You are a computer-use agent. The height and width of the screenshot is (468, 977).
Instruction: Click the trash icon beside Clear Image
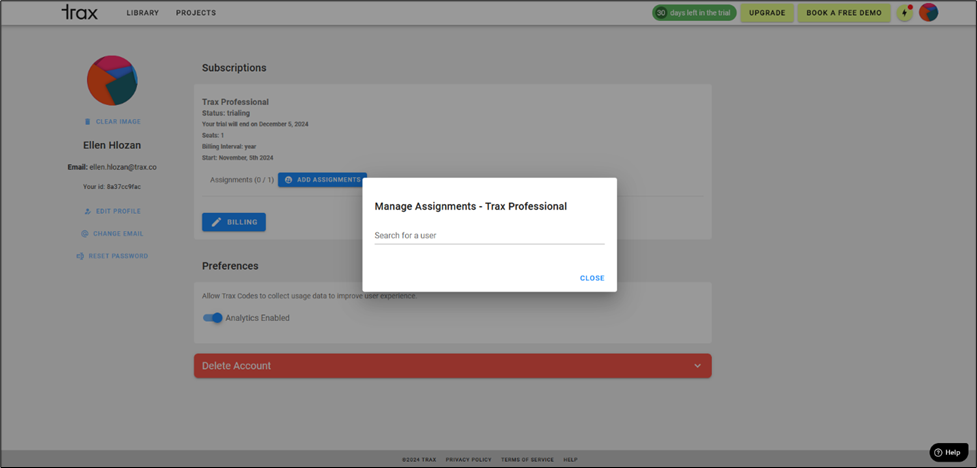pyautogui.click(x=87, y=122)
